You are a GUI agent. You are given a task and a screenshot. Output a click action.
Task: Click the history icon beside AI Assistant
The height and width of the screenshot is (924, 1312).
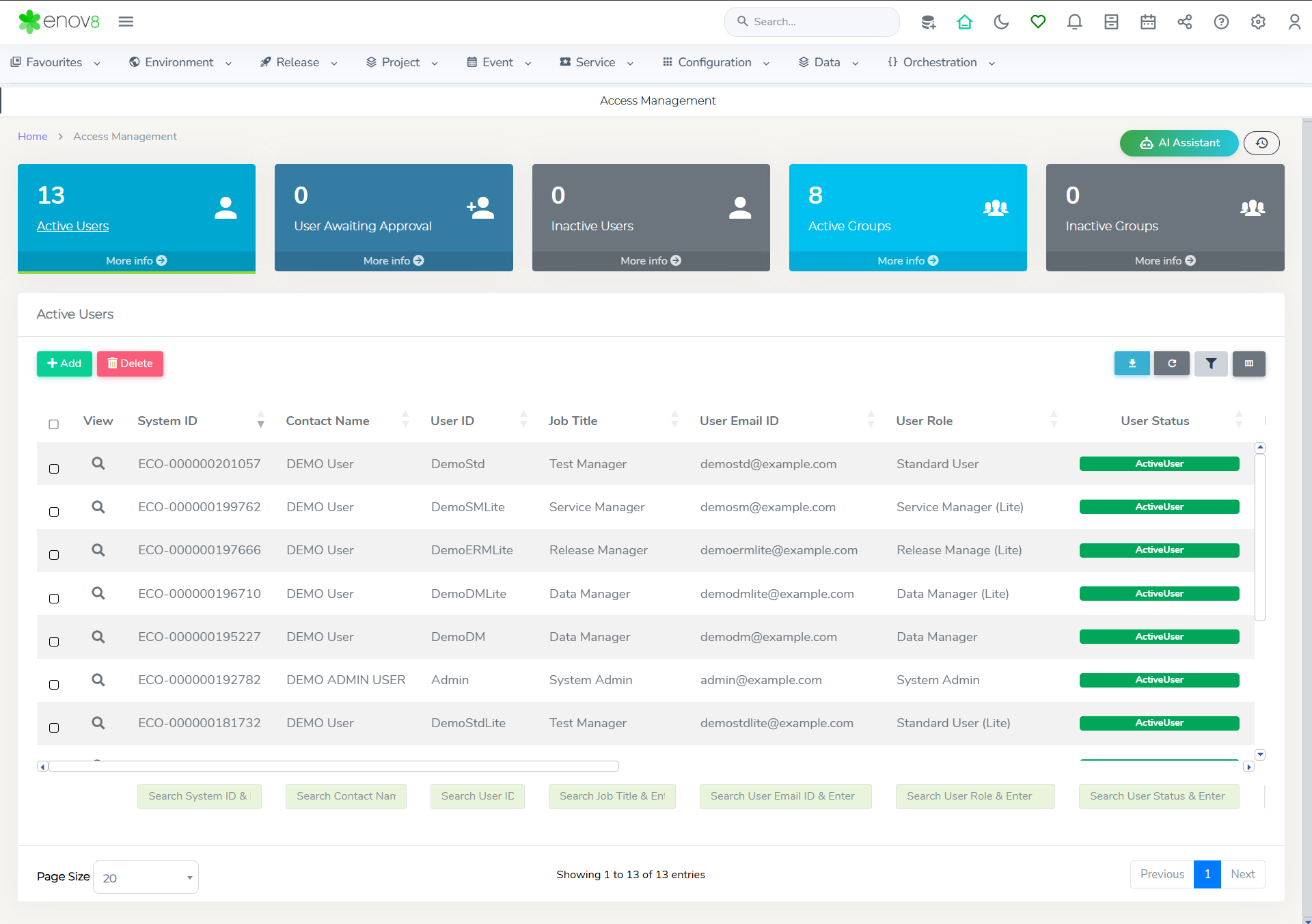(x=1261, y=143)
